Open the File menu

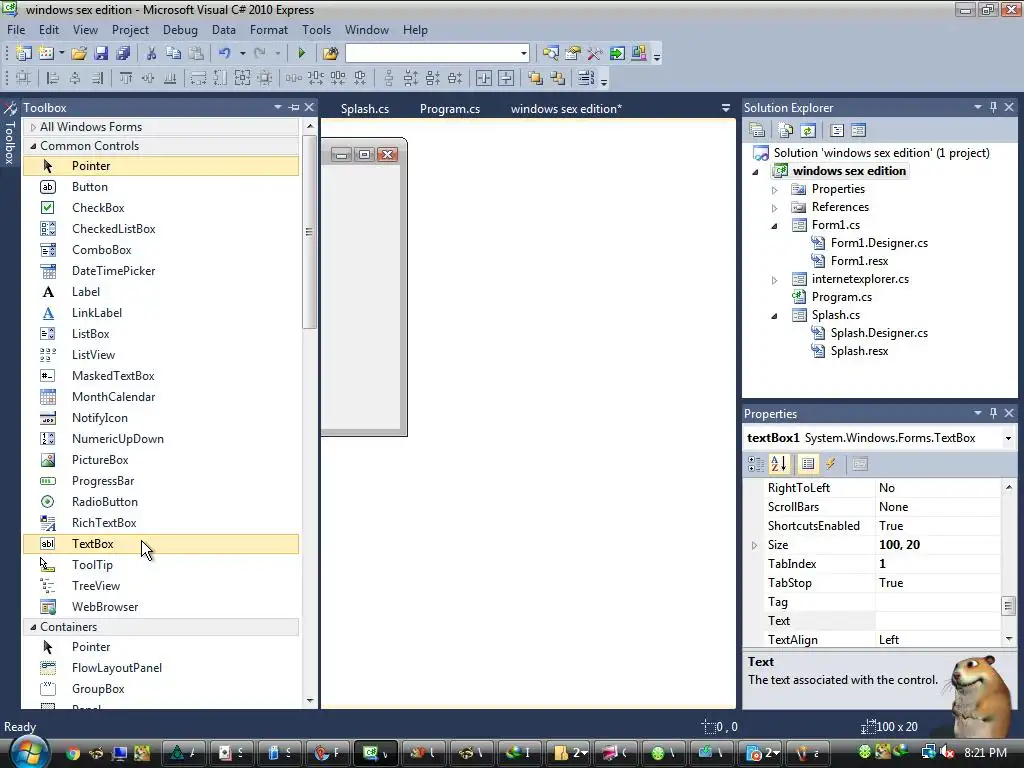pos(16,30)
